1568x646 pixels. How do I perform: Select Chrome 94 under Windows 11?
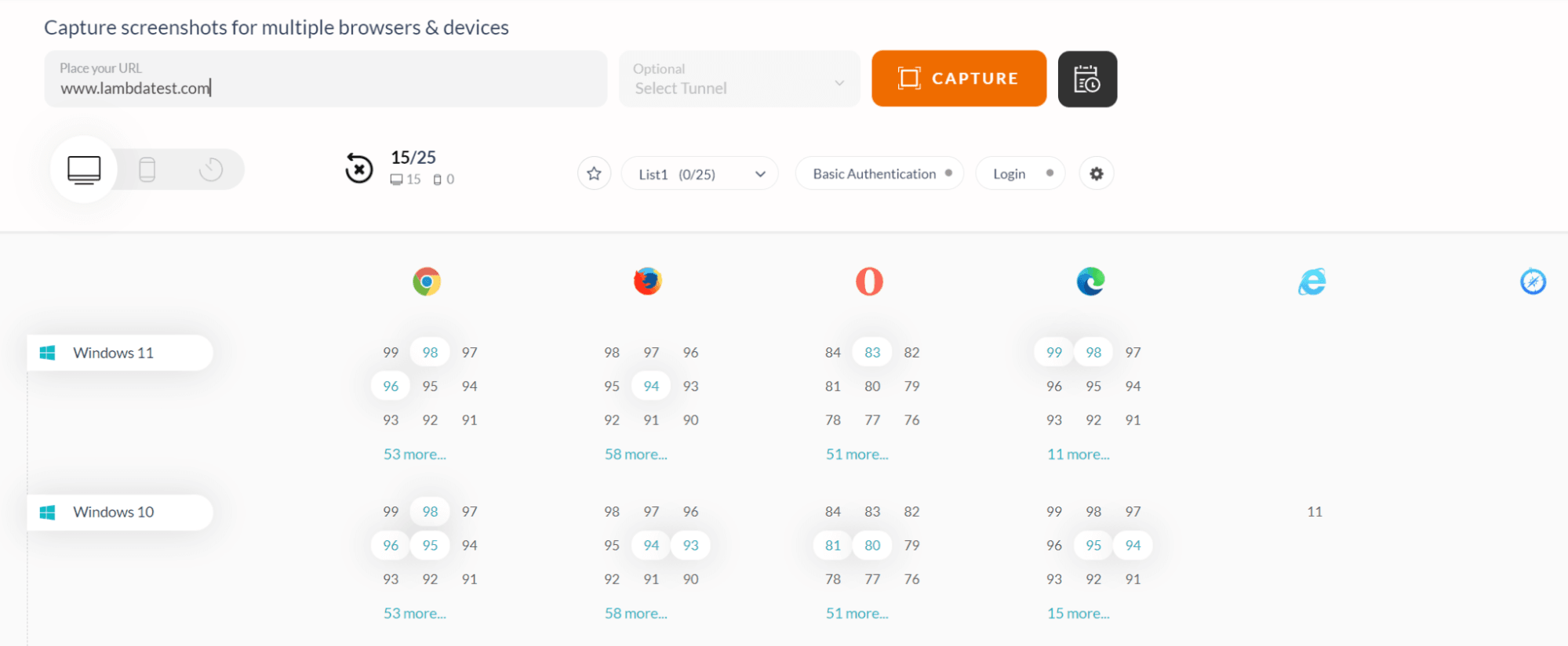(x=469, y=386)
